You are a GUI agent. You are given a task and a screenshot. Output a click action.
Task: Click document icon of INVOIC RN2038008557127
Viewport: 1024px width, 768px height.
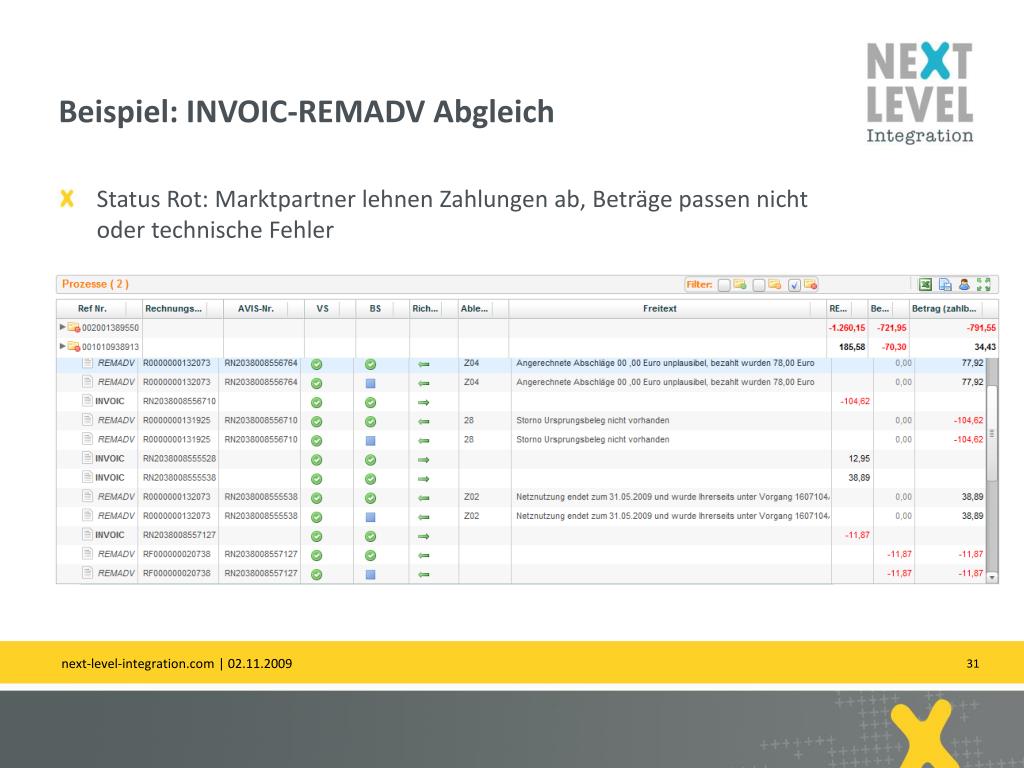click(x=88, y=534)
